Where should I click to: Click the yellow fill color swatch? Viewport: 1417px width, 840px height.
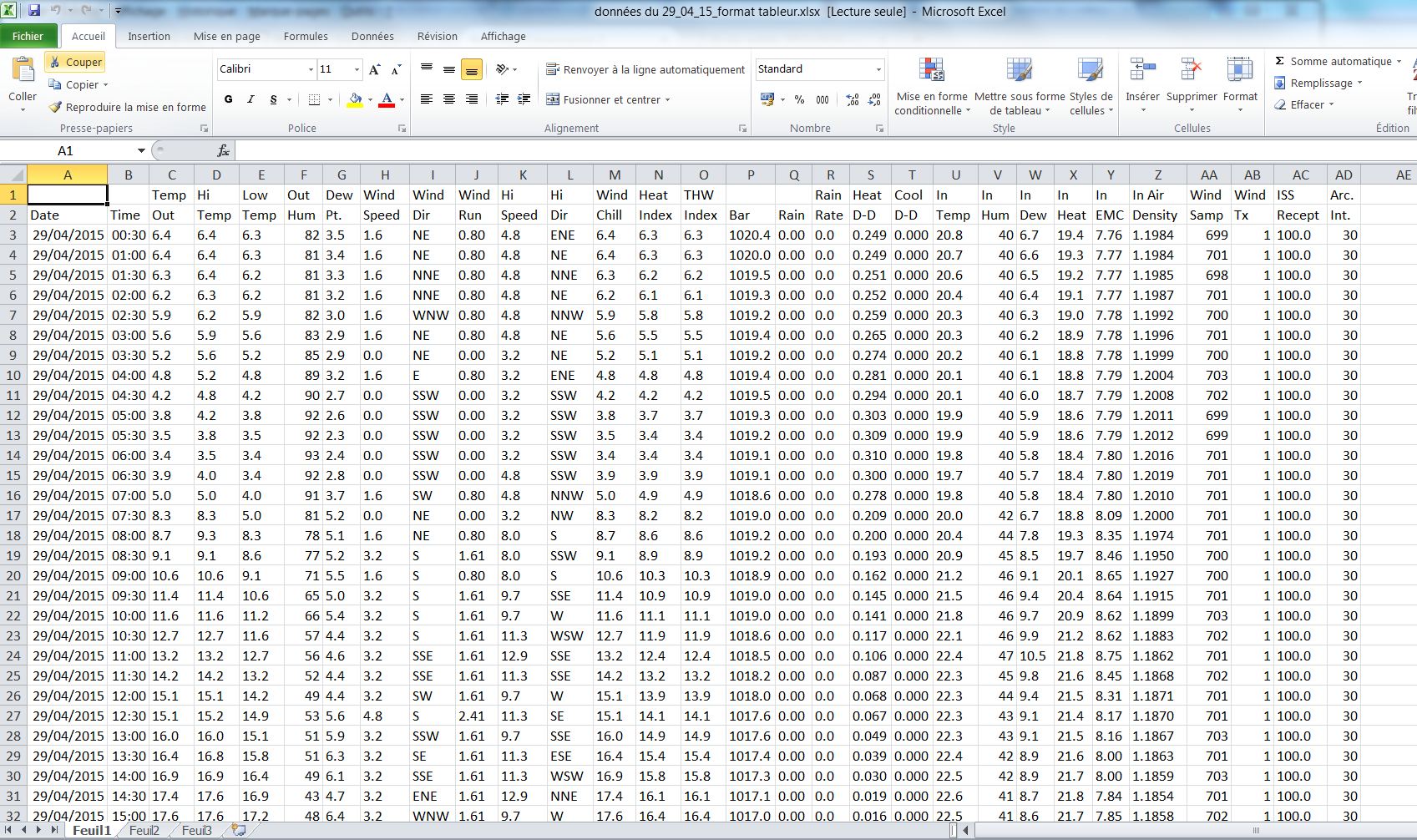[355, 99]
